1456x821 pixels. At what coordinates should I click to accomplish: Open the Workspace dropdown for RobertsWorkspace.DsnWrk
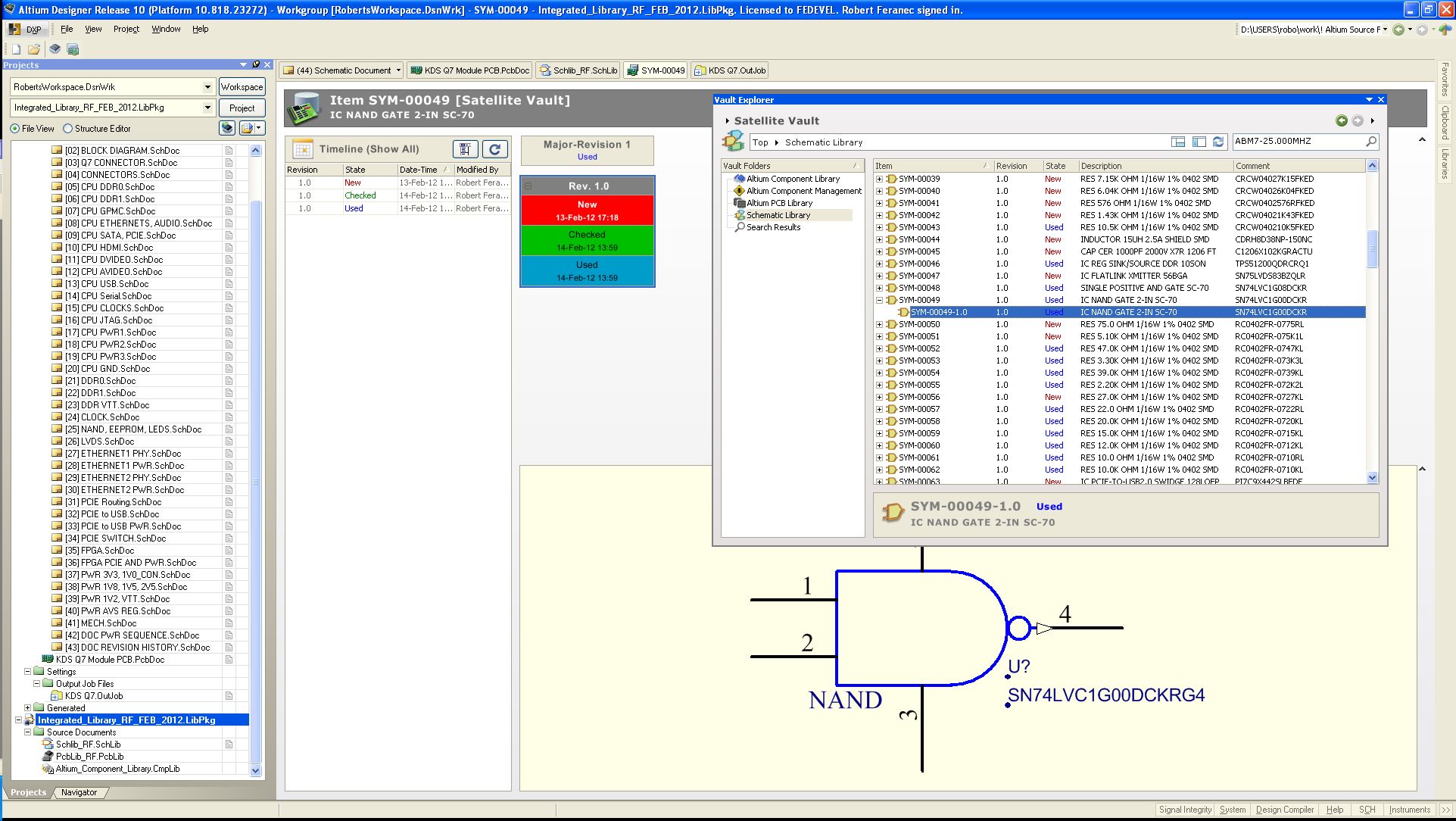tap(208, 86)
